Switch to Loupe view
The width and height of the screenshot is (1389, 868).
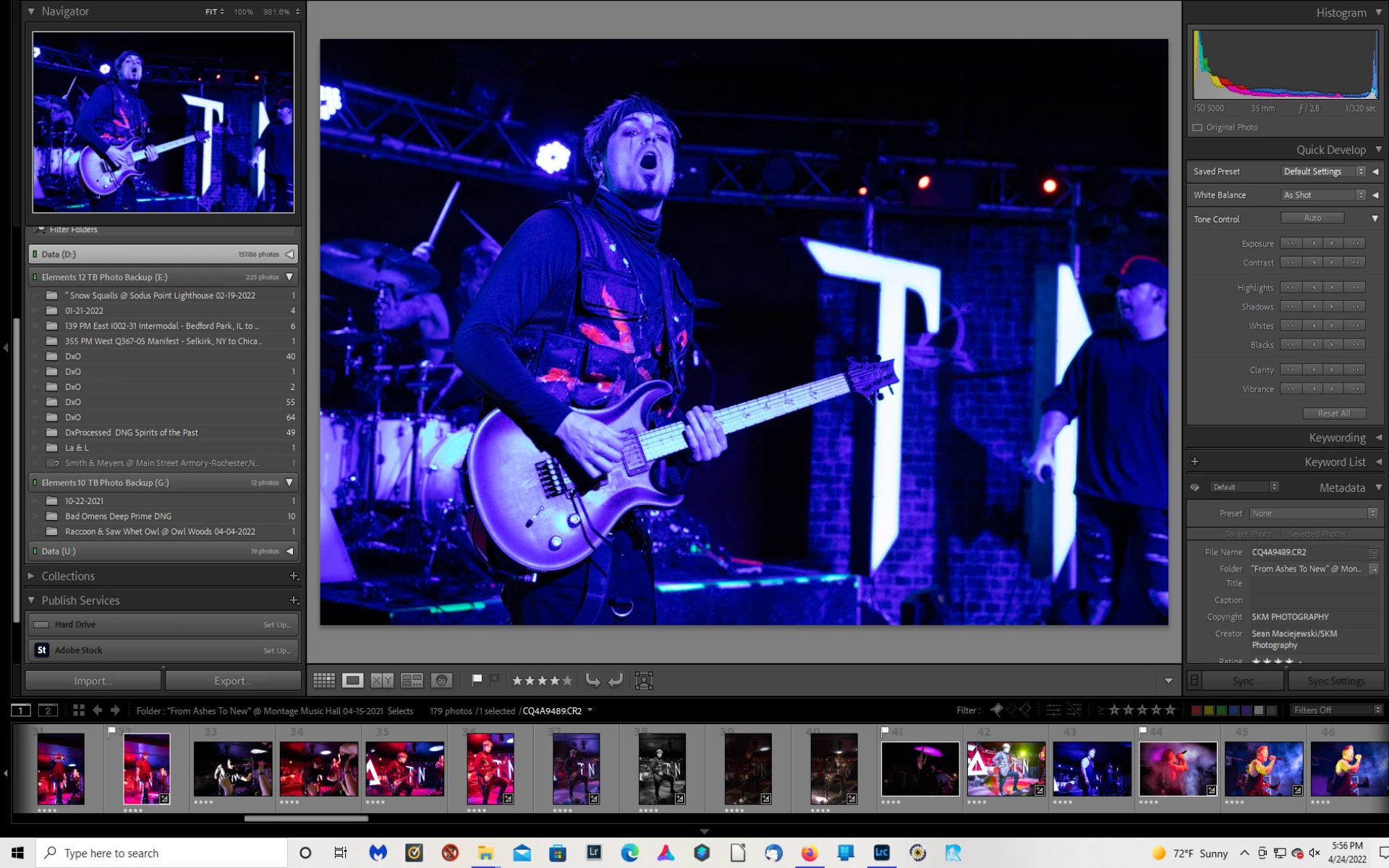pos(353,680)
